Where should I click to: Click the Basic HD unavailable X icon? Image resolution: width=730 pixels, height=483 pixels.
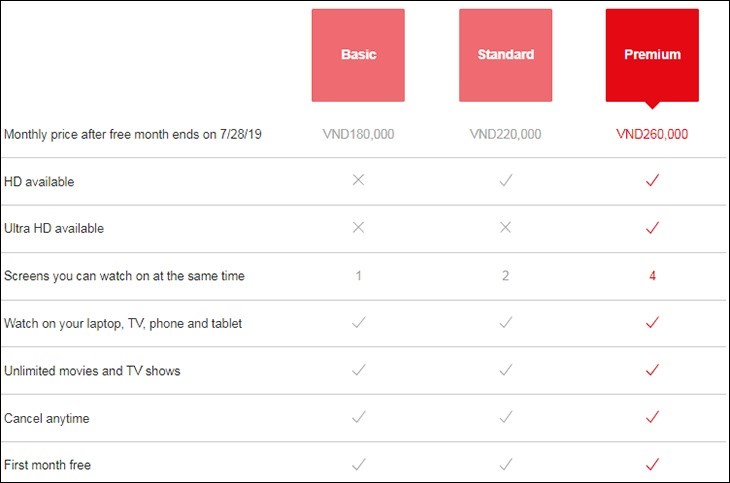(358, 181)
